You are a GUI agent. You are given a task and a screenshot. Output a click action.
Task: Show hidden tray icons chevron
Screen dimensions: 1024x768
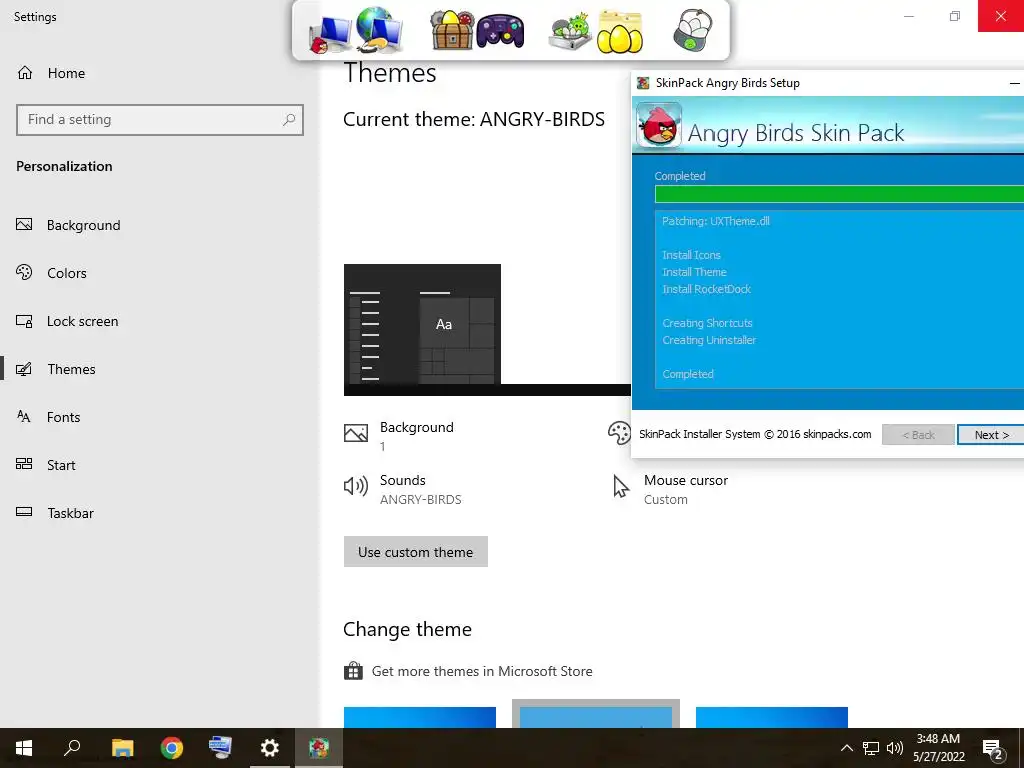[846, 748]
